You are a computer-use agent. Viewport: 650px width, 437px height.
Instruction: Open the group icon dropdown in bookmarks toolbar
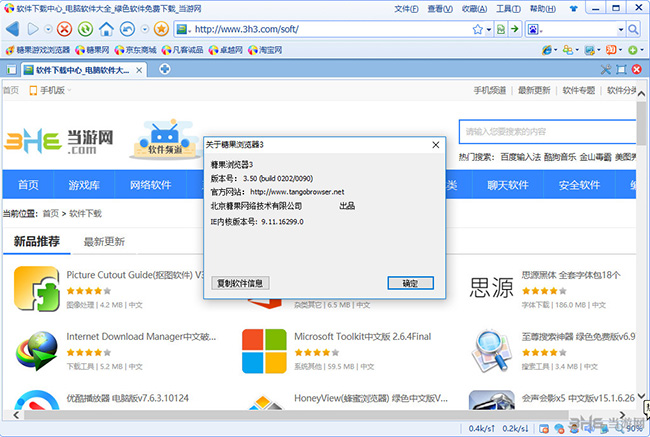tap(577, 50)
